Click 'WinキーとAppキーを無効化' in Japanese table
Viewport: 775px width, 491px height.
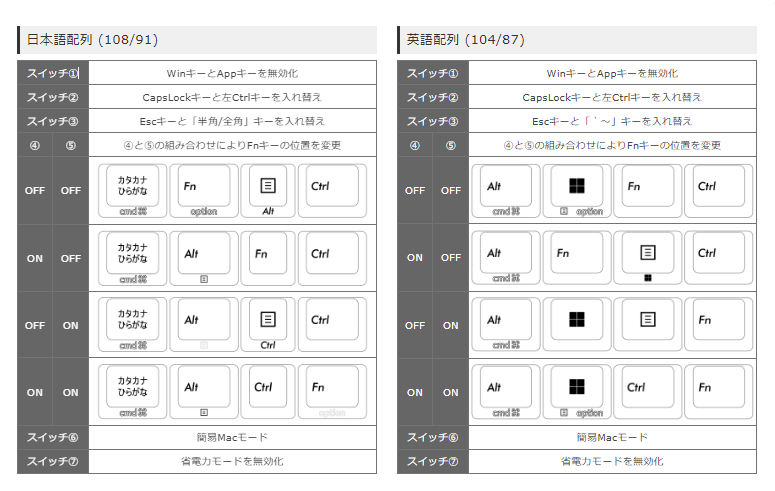pyautogui.click(x=232, y=73)
